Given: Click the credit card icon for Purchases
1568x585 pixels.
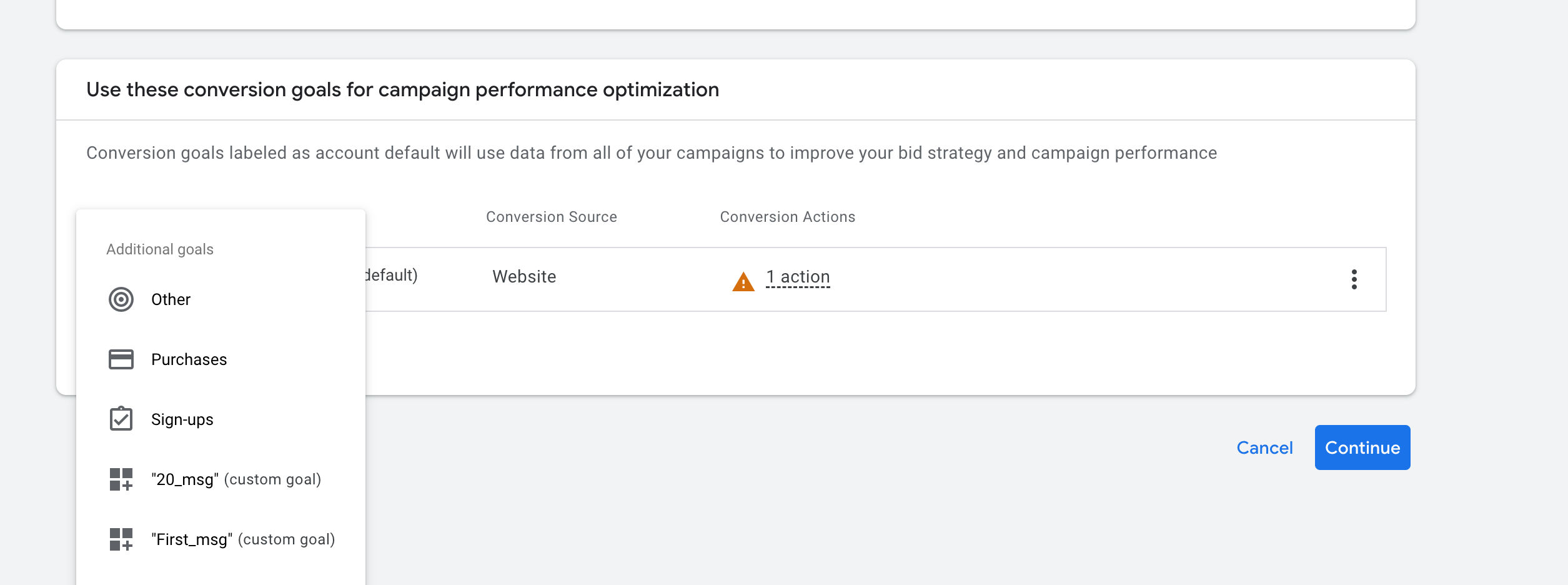Looking at the screenshot, I should [121, 359].
